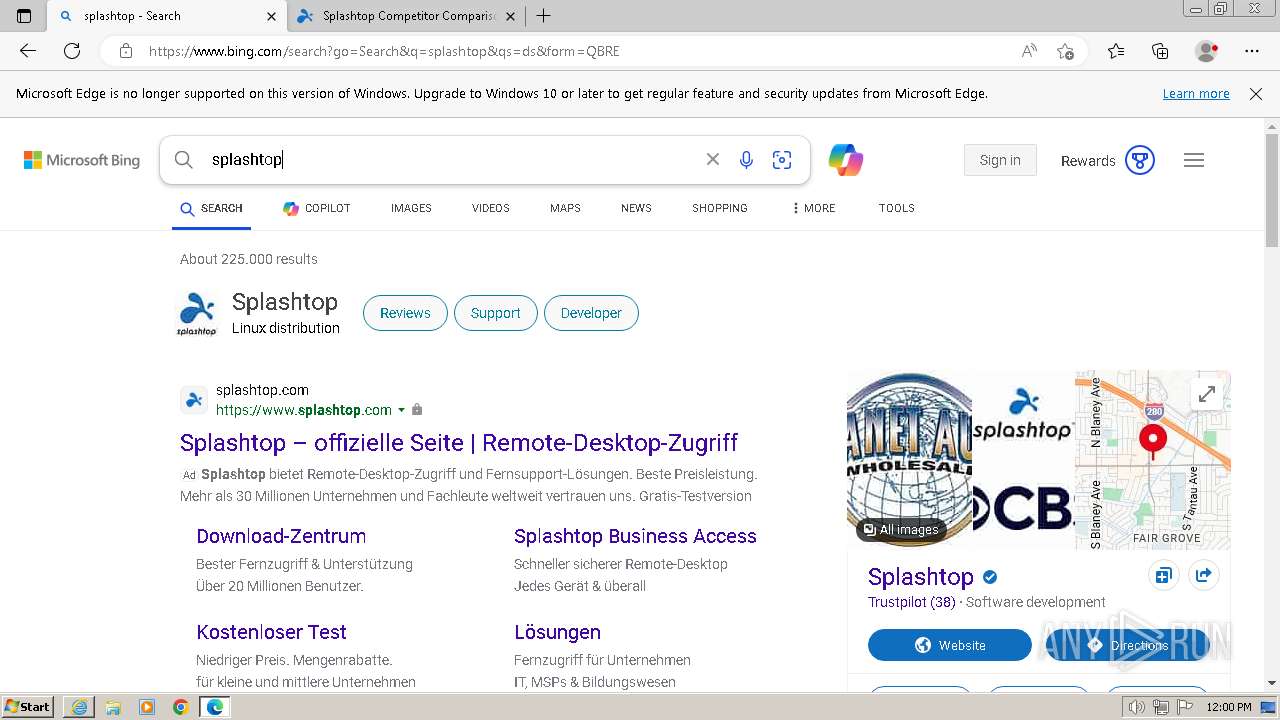Switch to the MAPS tab
Viewport: 1280px width, 720px height.
click(x=565, y=208)
